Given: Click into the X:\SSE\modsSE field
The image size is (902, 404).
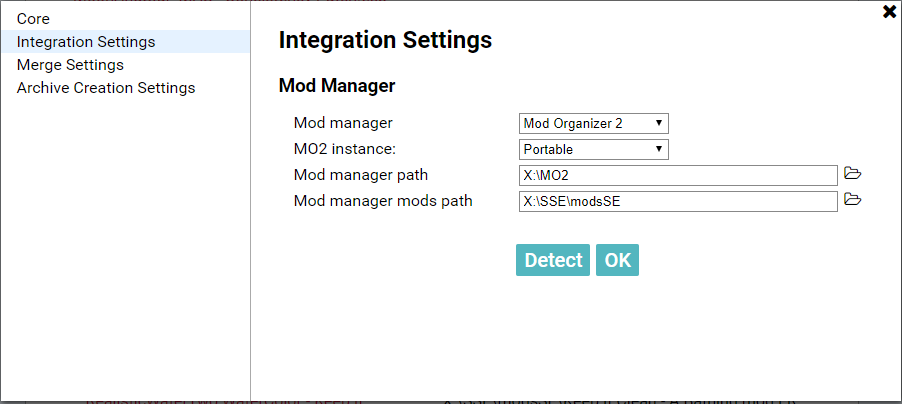Looking at the screenshot, I should pyautogui.click(x=677, y=202).
